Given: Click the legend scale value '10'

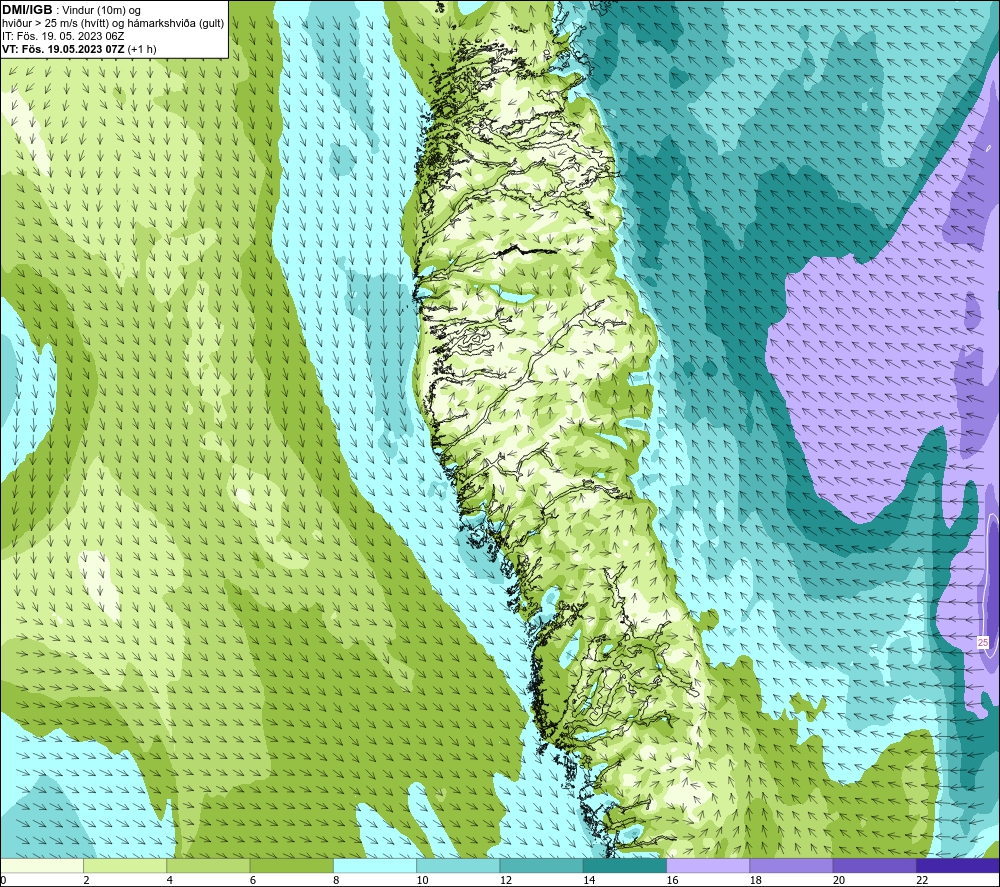Looking at the screenshot, I should pyautogui.click(x=422, y=880).
